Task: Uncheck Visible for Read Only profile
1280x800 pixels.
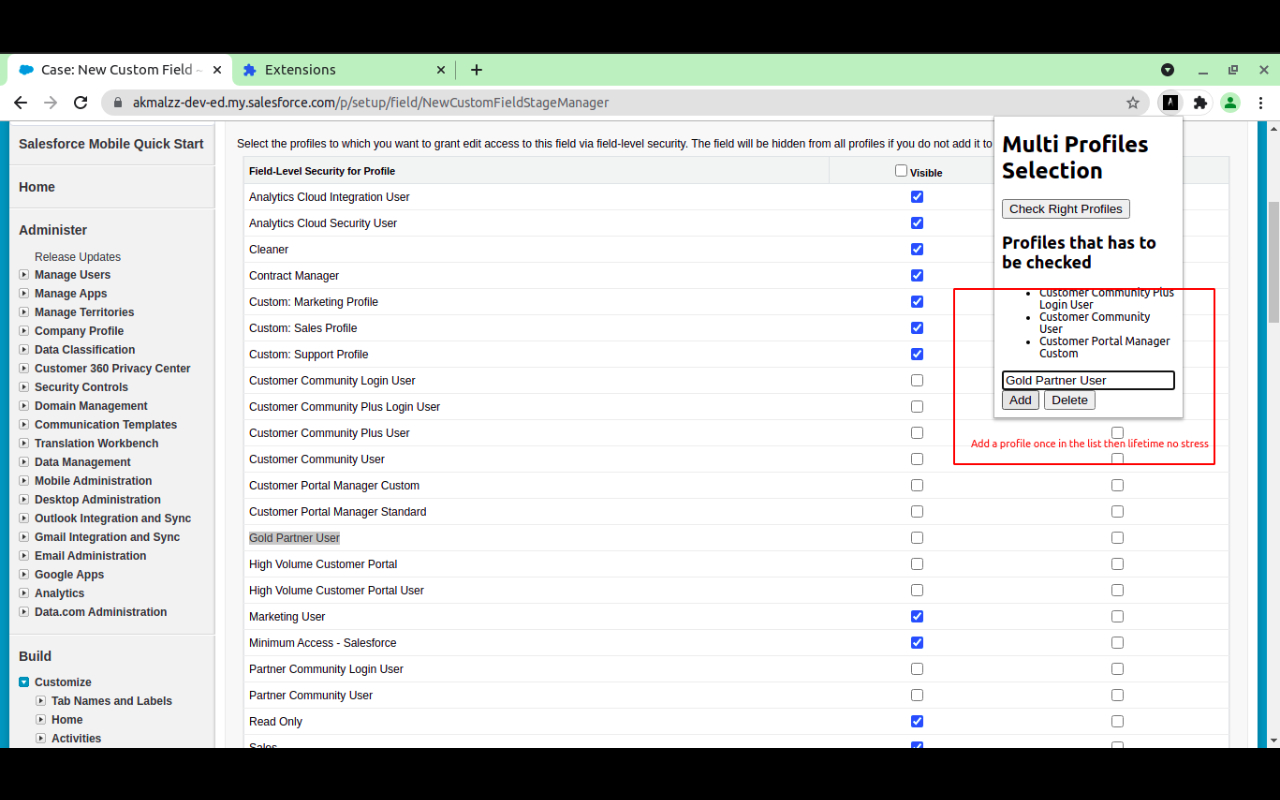Action: click(917, 721)
